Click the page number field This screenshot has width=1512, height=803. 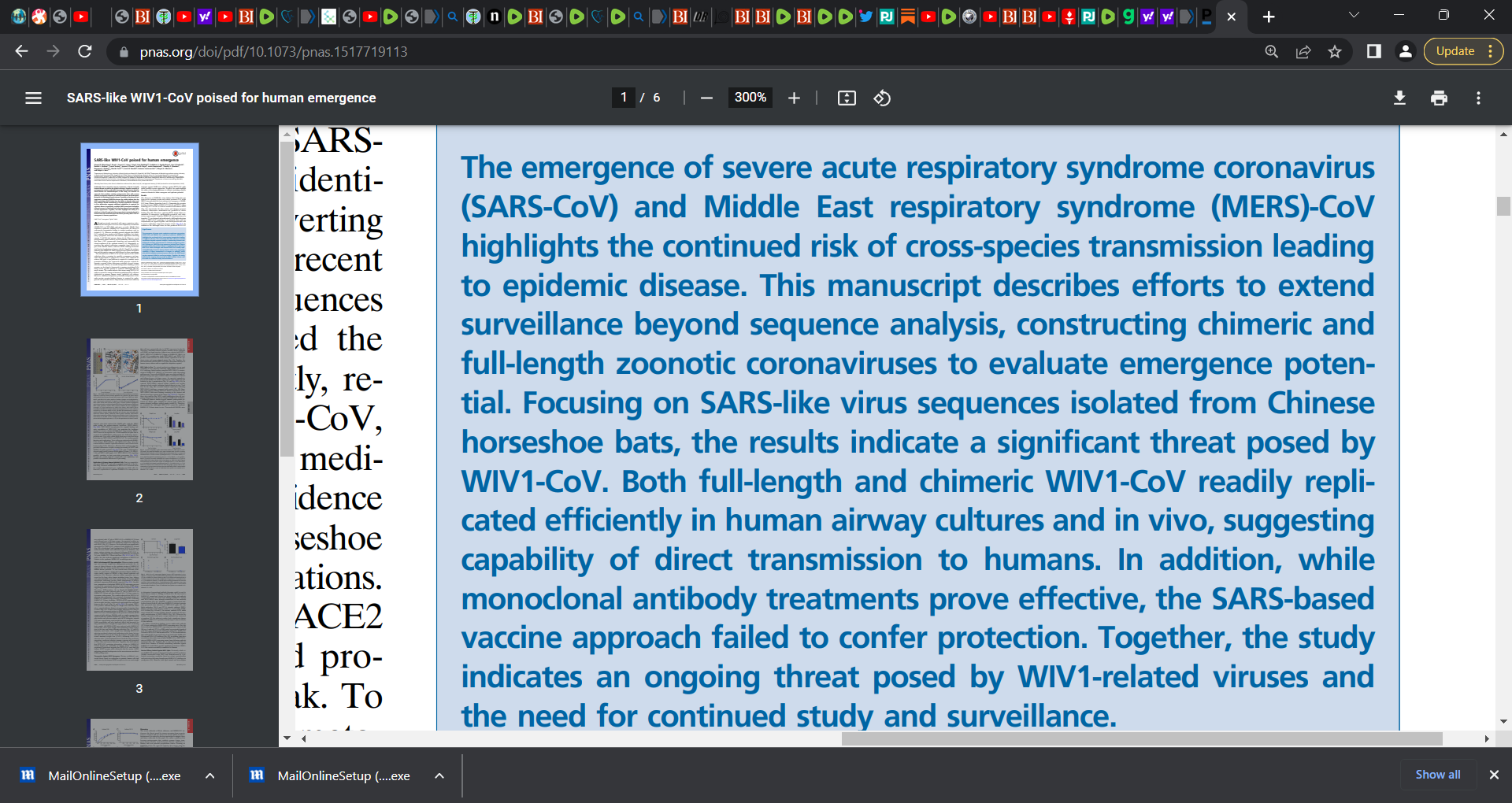coord(624,98)
